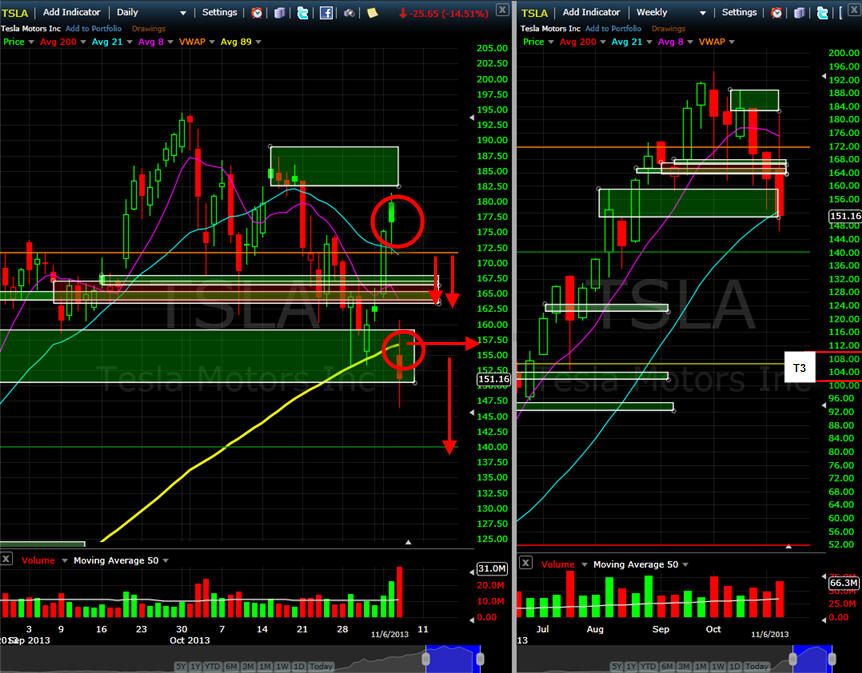This screenshot has width=862, height=673.
Task: Click Add to Portfolio link in Daily chart
Action: tap(93, 29)
